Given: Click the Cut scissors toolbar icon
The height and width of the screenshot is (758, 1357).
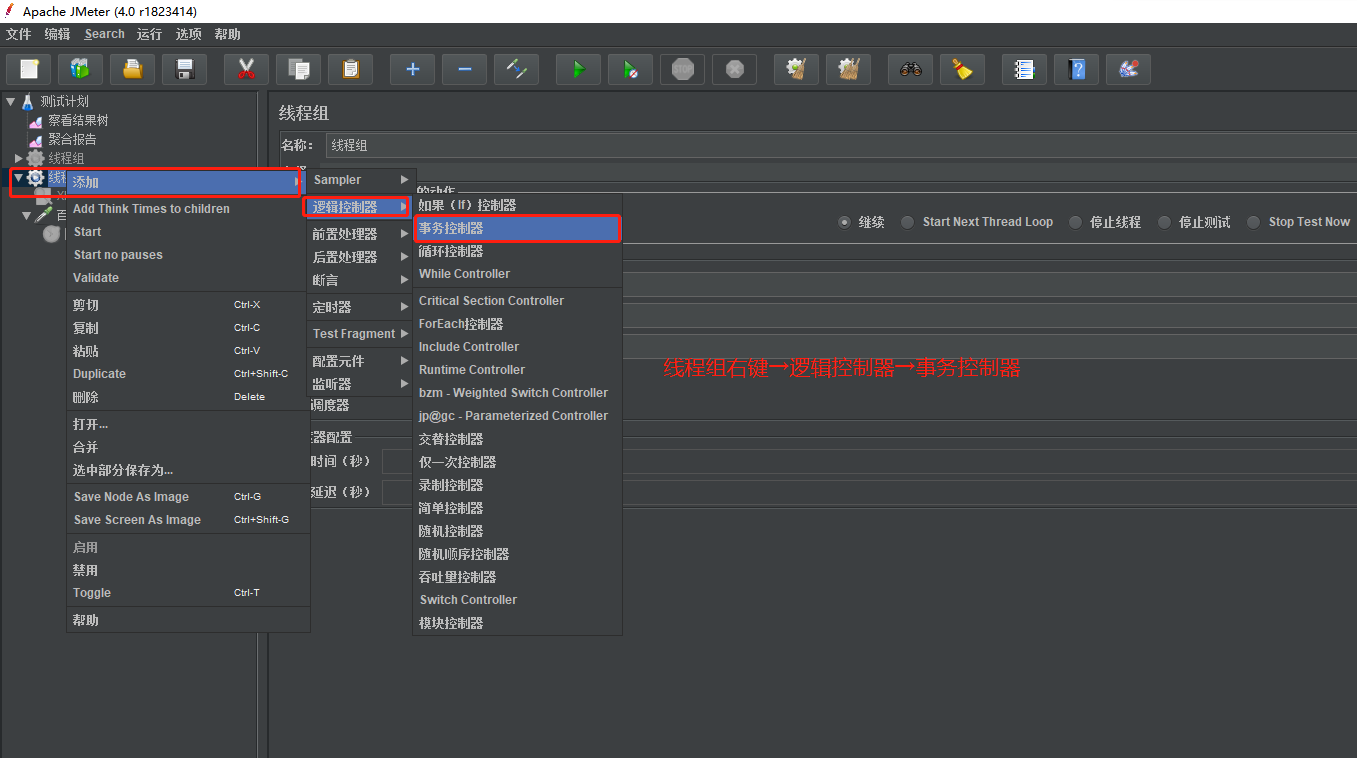Looking at the screenshot, I should [x=246, y=69].
